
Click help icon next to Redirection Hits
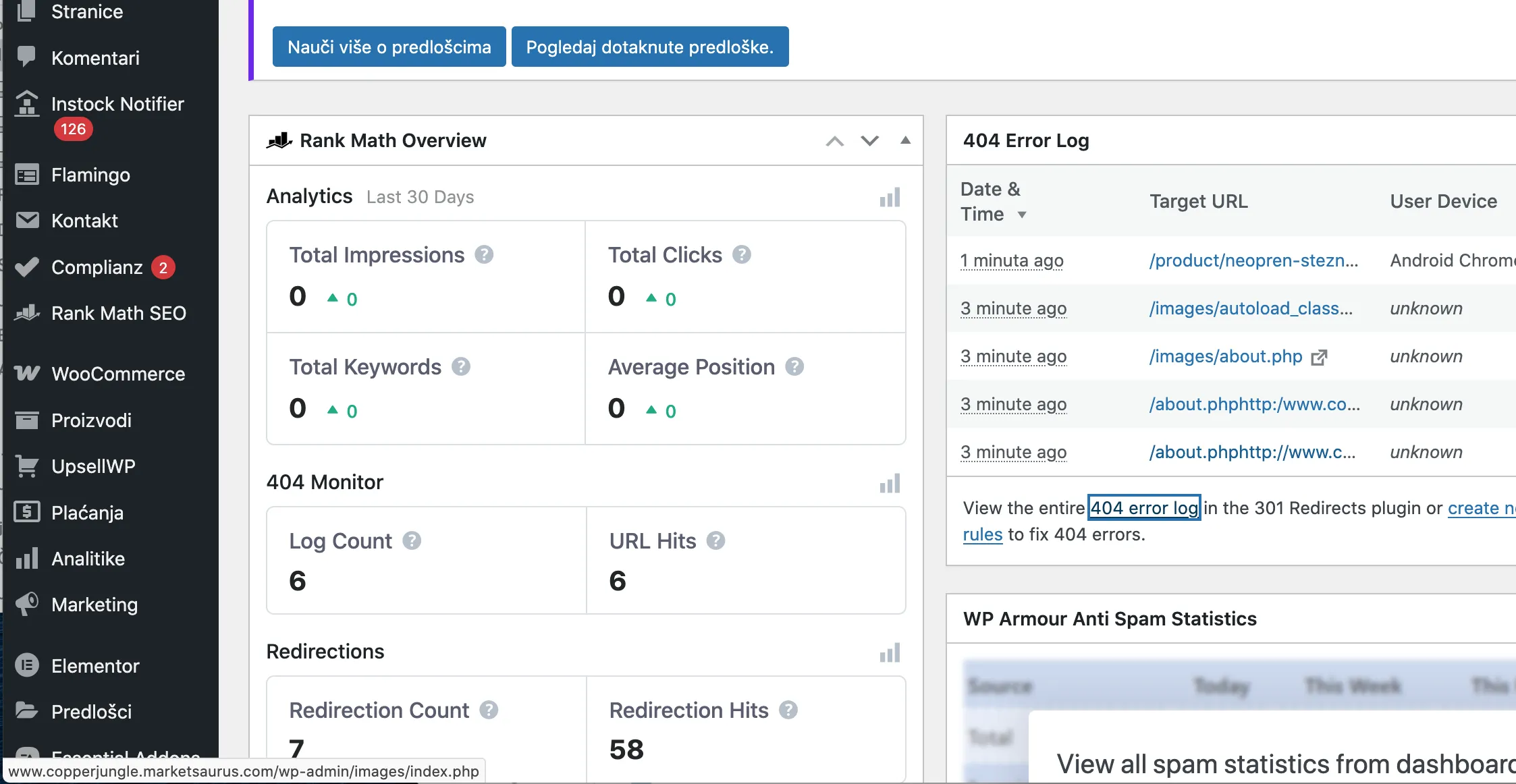coord(788,710)
